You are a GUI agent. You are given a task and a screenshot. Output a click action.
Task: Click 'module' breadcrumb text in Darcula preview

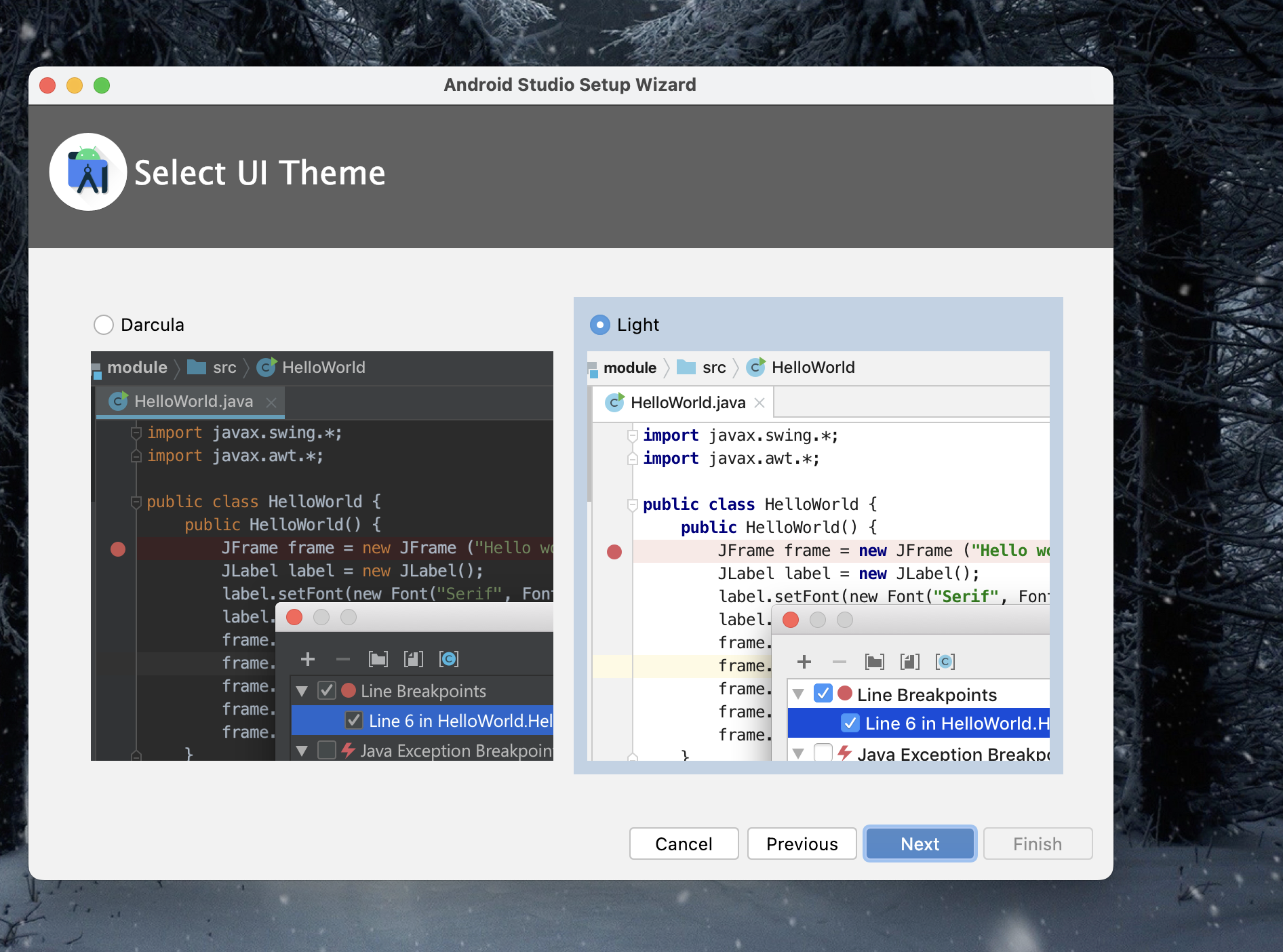pos(137,367)
